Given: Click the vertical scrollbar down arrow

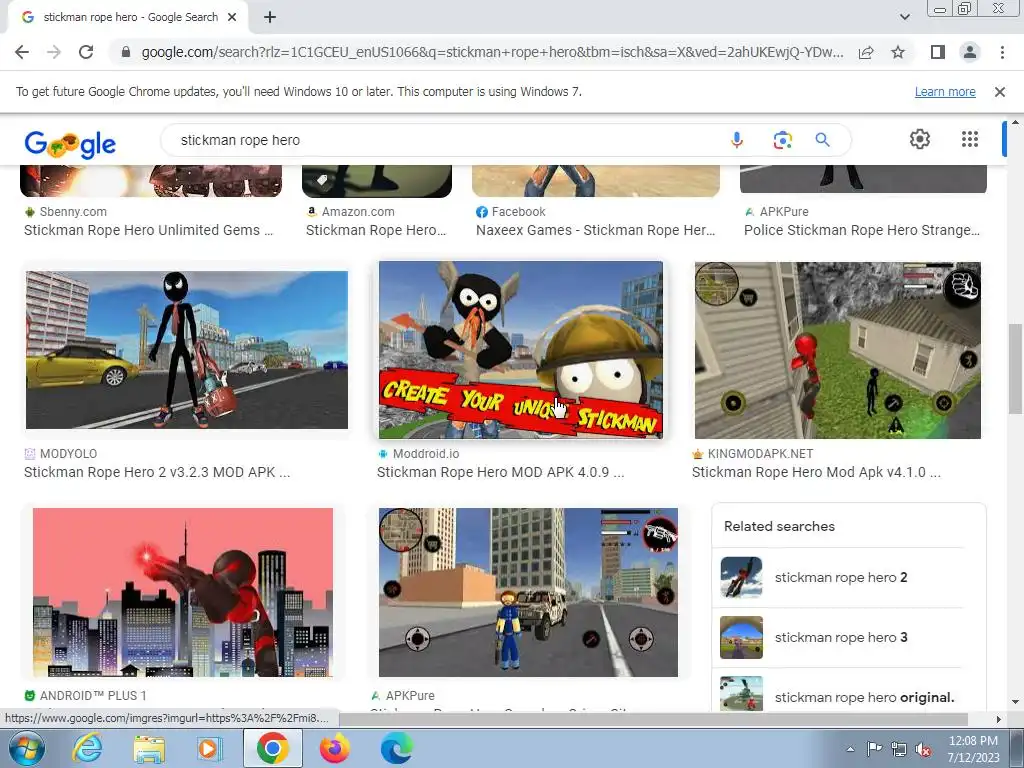Looking at the screenshot, I should pyautogui.click(x=1015, y=703).
